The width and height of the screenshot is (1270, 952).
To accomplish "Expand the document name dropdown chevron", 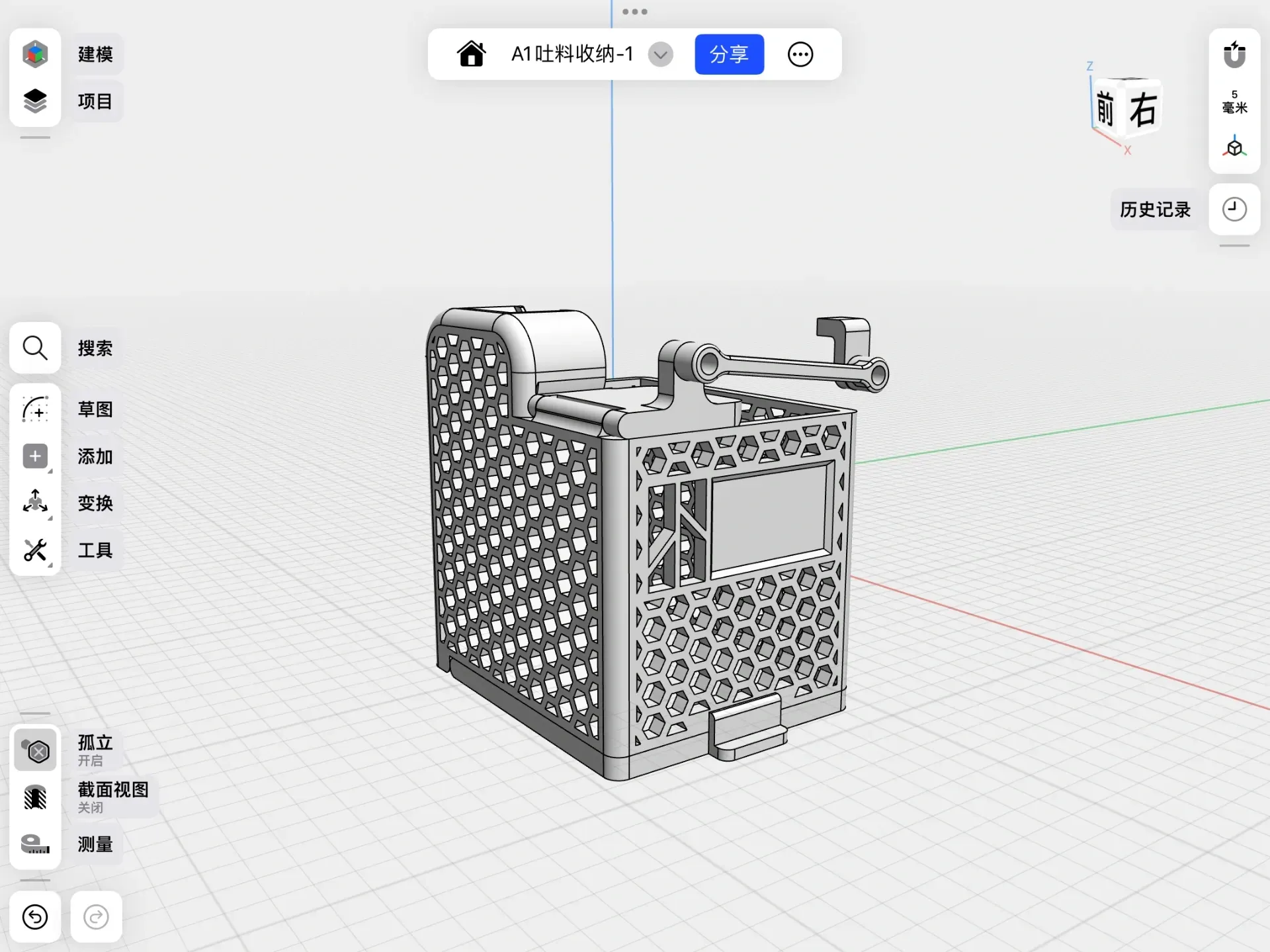I will (x=659, y=54).
